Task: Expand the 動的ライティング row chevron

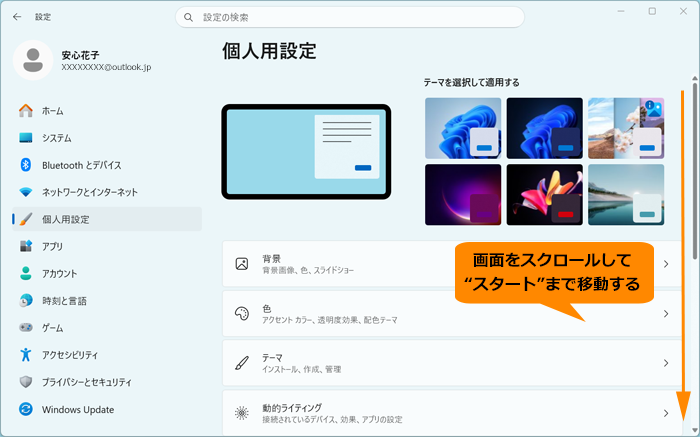Action: click(666, 413)
